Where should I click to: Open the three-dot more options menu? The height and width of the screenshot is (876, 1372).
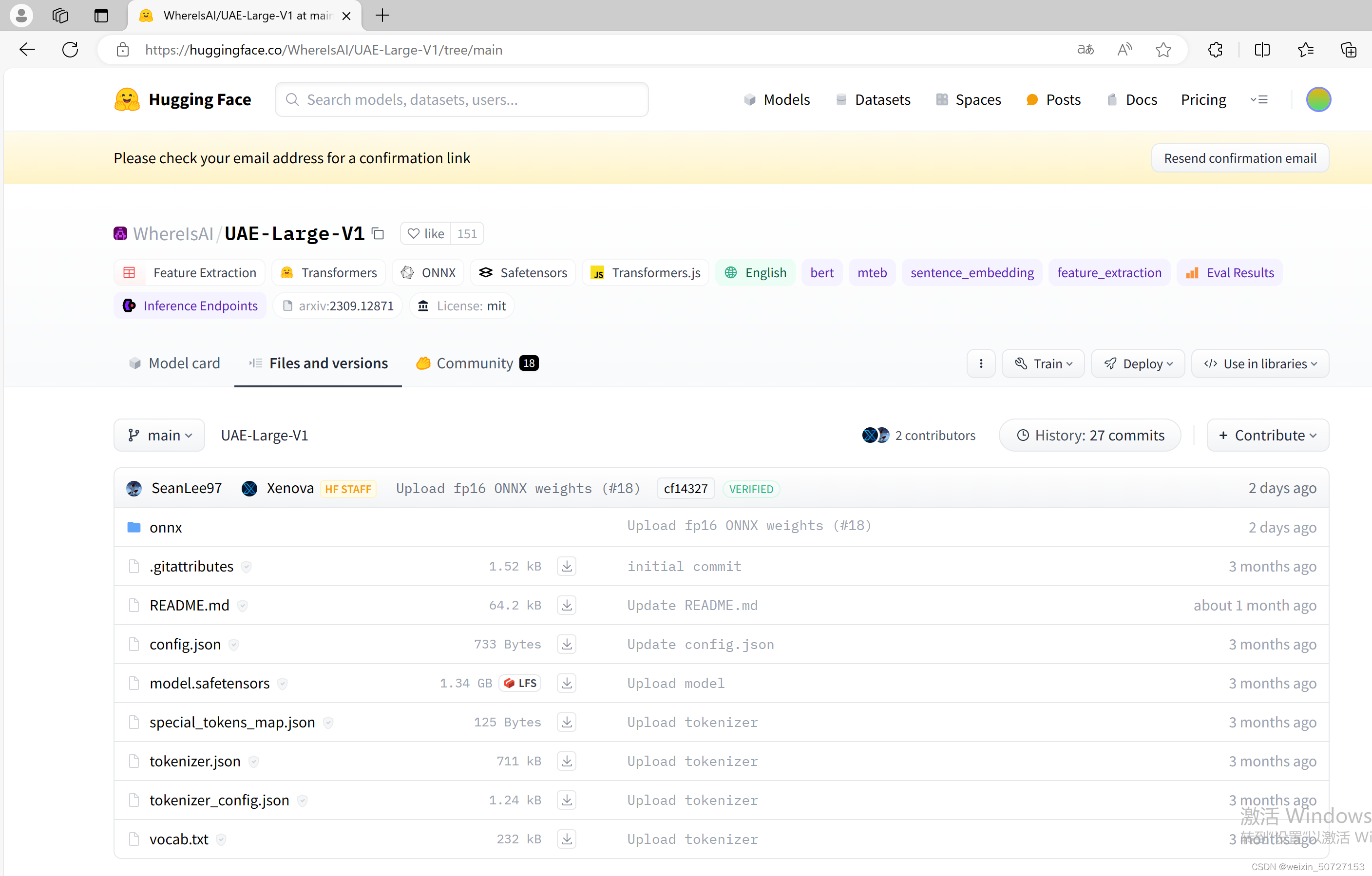(981, 363)
